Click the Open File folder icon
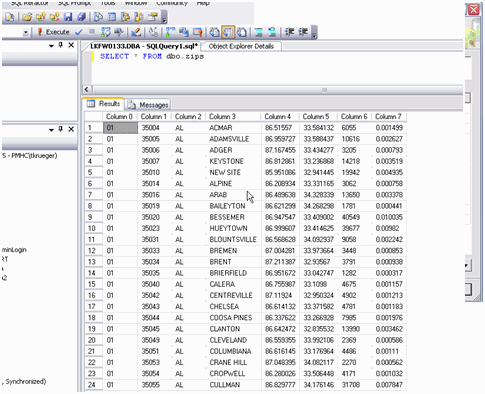The image size is (485, 394). (27, 17)
